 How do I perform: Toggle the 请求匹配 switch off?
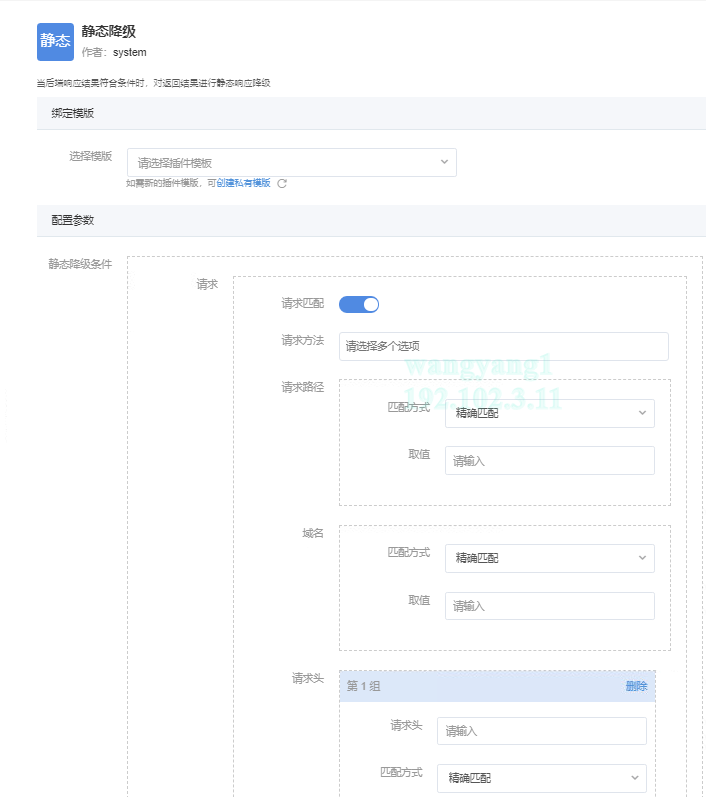pos(359,304)
